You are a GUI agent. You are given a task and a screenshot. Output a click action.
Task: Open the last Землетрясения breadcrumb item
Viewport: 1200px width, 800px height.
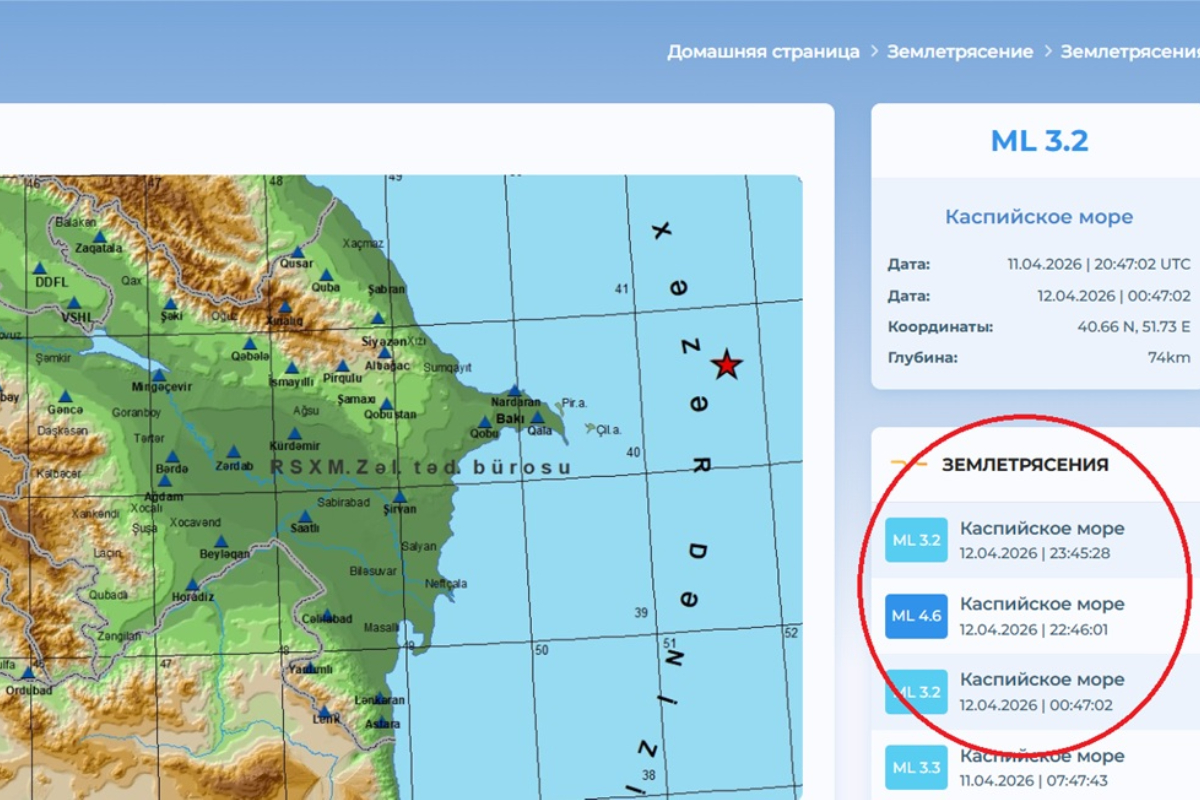1130,52
